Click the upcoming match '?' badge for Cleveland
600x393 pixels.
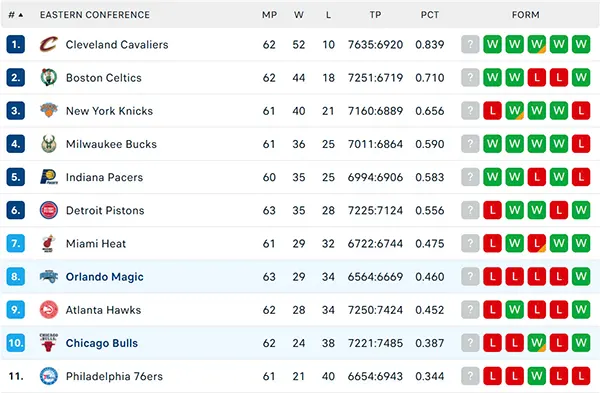470,44
